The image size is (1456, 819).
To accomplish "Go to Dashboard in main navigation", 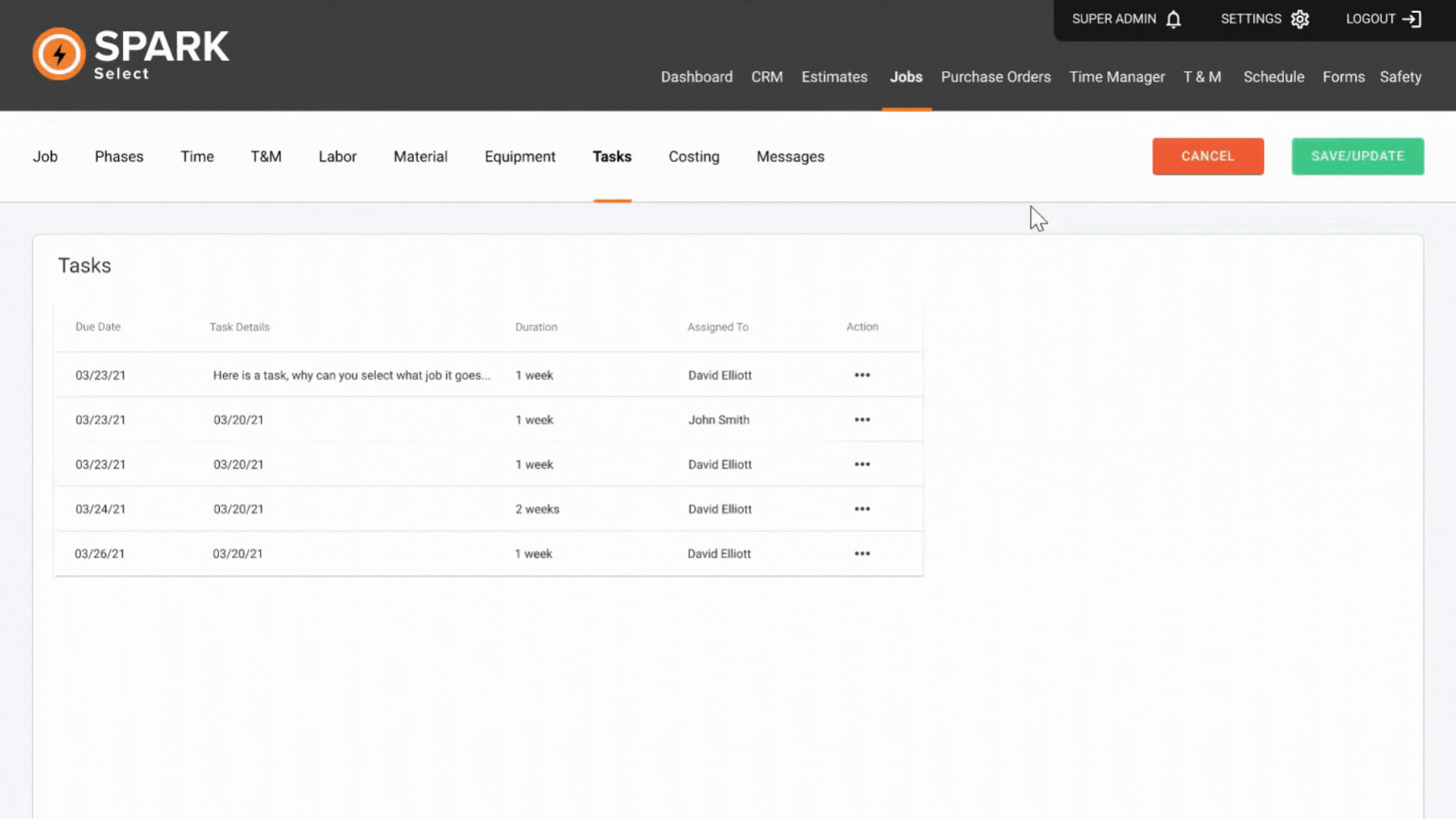I will click(696, 77).
